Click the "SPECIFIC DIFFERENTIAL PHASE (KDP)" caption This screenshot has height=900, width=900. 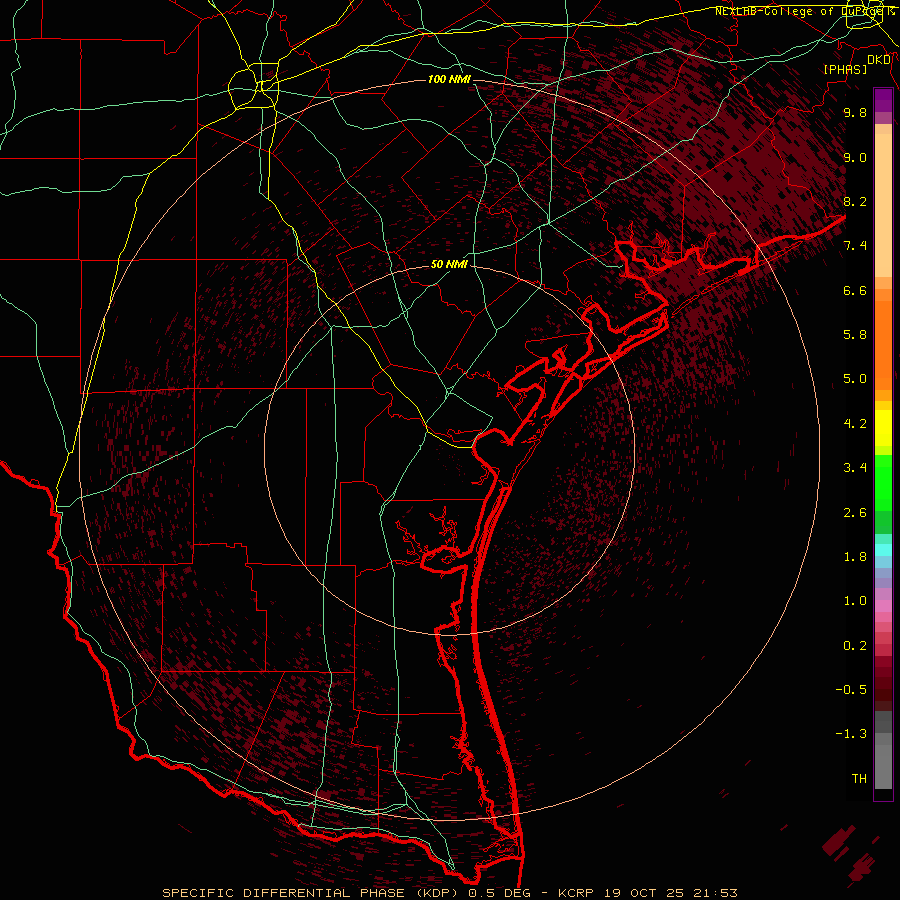(311, 893)
